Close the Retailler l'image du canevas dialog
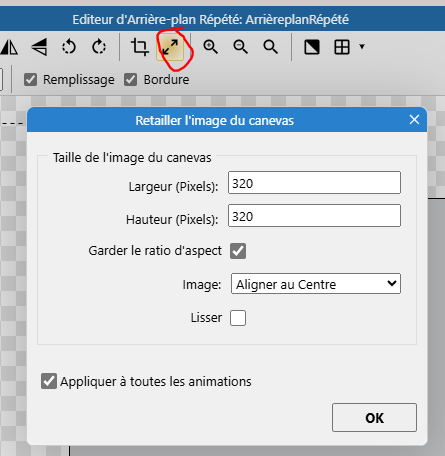The height and width of the screenshot is (456, 445). point(414,119)
